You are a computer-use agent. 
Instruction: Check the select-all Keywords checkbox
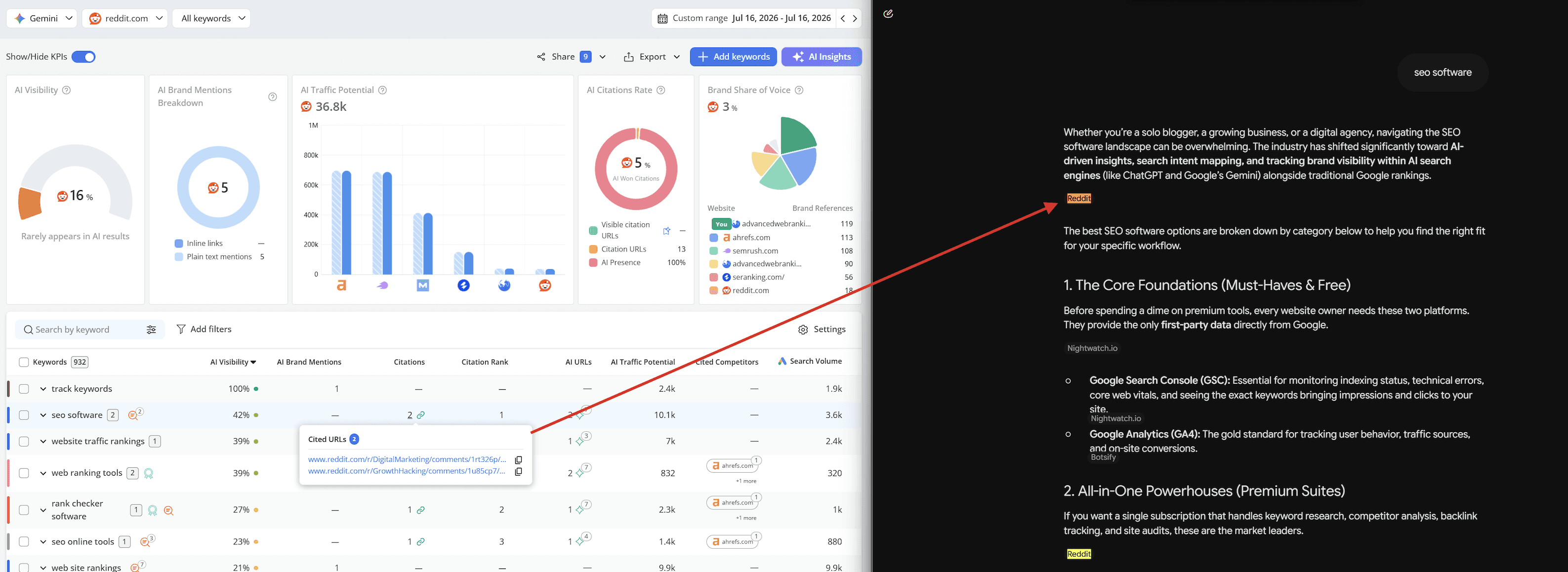coord(24,362)
